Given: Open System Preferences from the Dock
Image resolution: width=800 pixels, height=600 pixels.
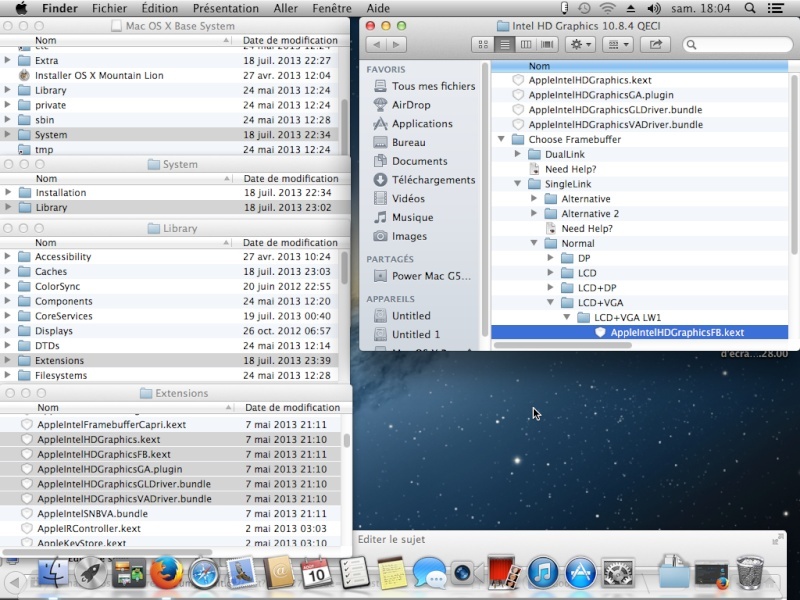Looking at the screenshot, I should [618, 573].
